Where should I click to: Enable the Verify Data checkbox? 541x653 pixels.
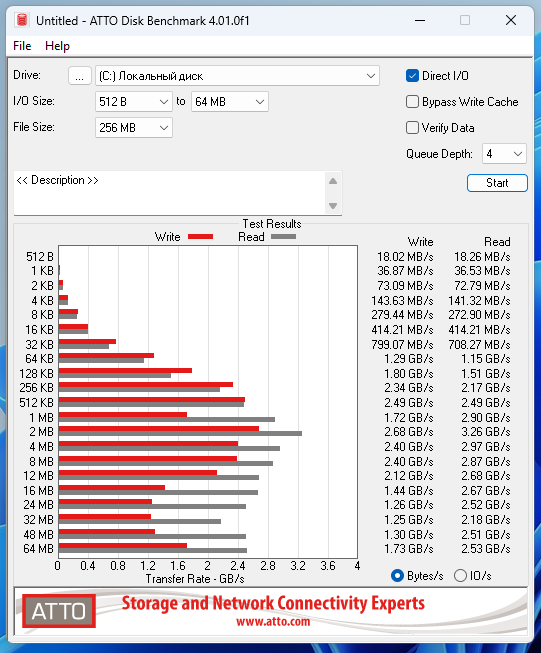412,127
